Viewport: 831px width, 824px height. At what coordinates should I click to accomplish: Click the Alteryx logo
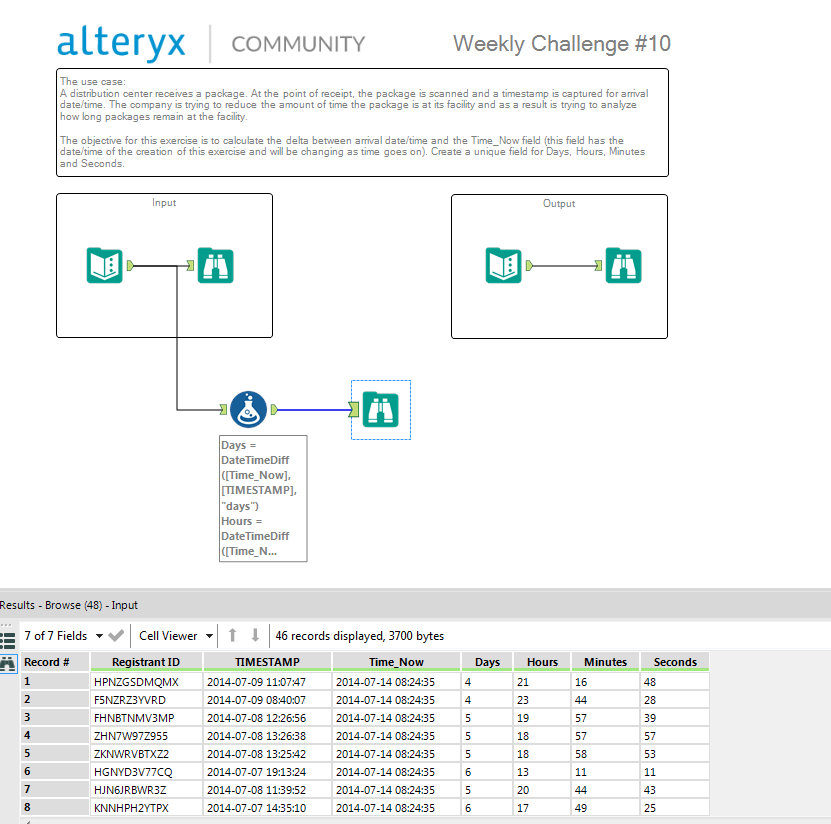(x=120, y=43)
